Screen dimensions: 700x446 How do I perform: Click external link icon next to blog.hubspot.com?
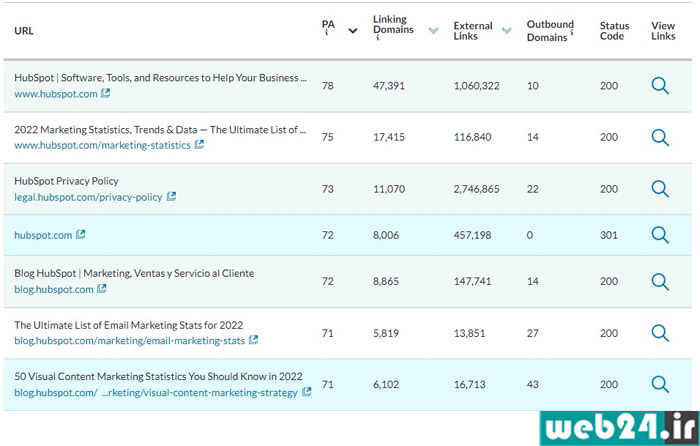(x=102, y=288)
